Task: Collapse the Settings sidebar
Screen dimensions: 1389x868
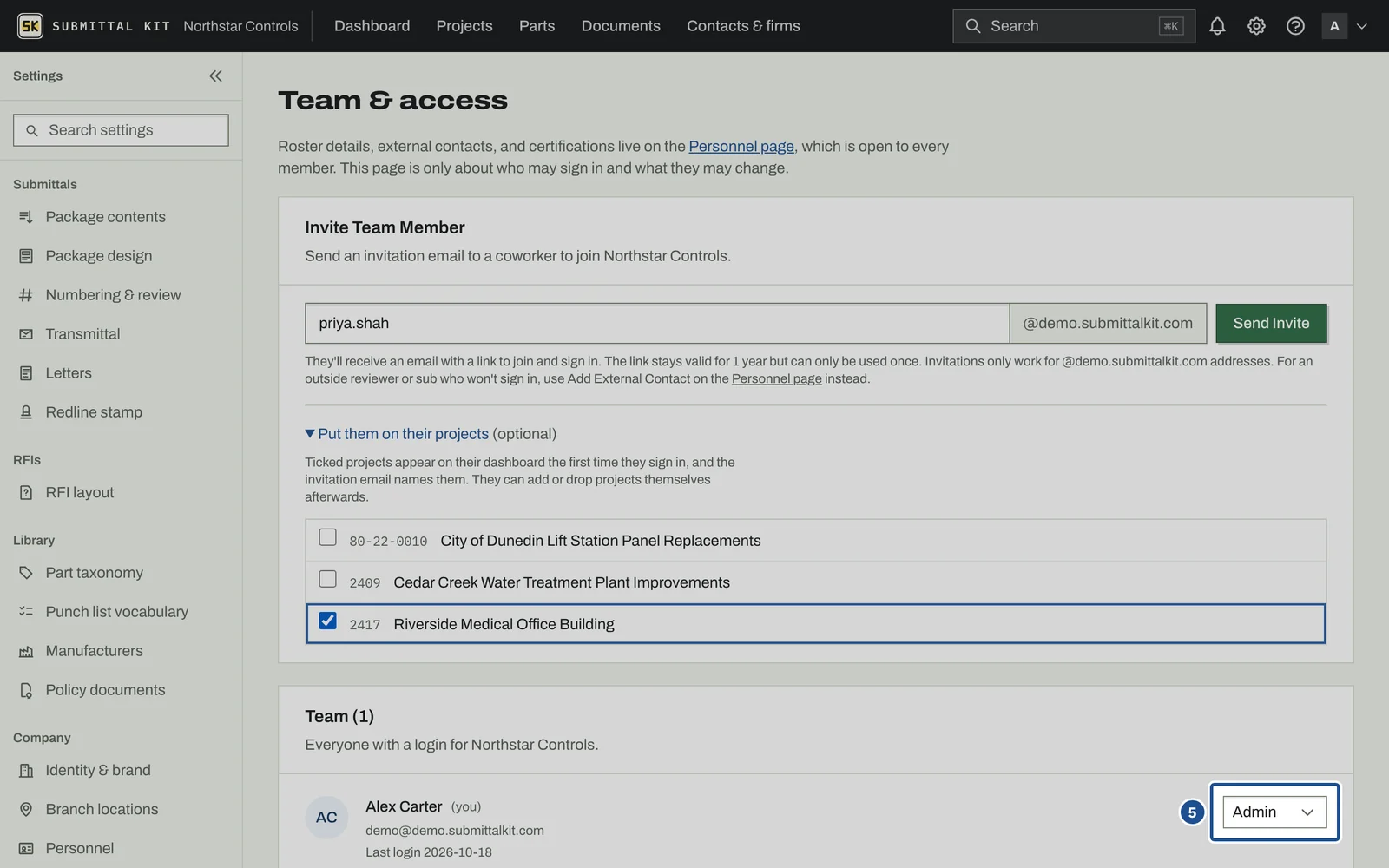Action: (x=215, y=76)
